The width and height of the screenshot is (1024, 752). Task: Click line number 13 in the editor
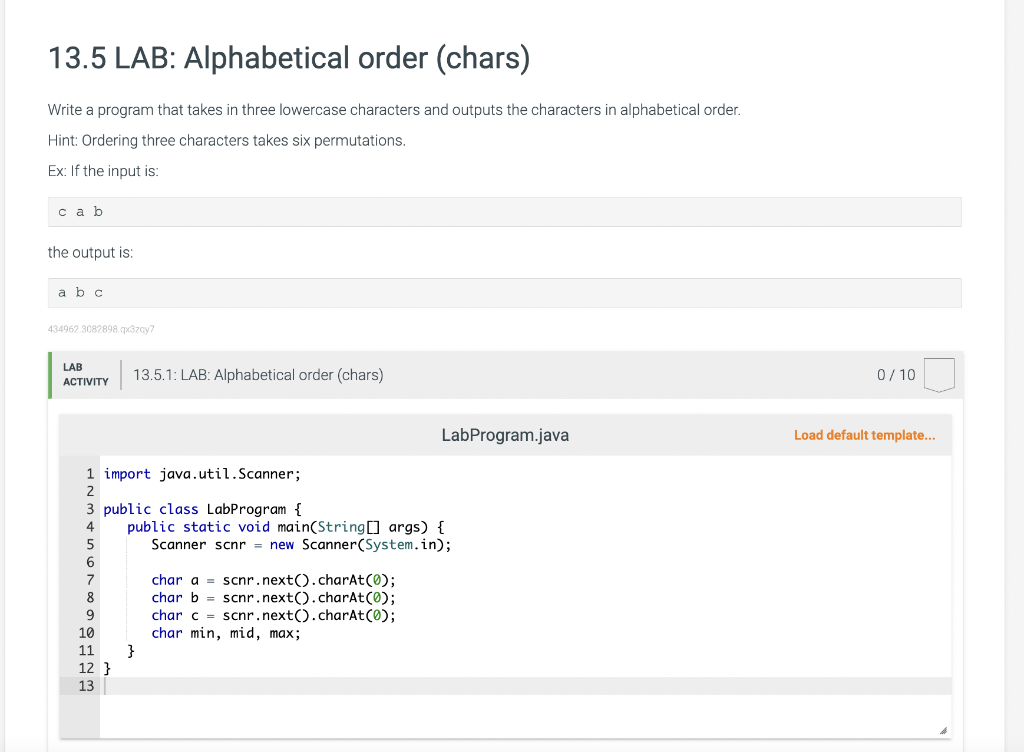tap(86, 686)
